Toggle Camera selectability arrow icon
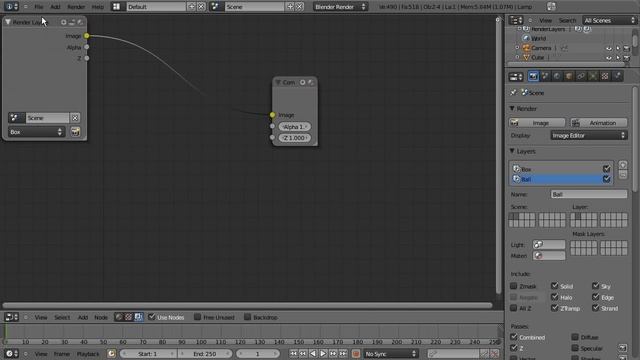Screen dimensions: 640x360 coord(618,48)
